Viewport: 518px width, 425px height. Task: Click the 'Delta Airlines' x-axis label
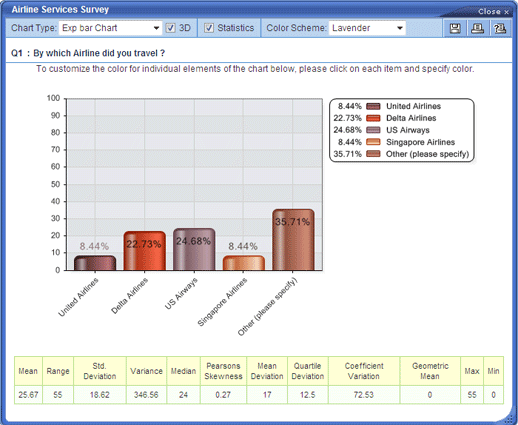pyautogui.click(x=129, y=296)
